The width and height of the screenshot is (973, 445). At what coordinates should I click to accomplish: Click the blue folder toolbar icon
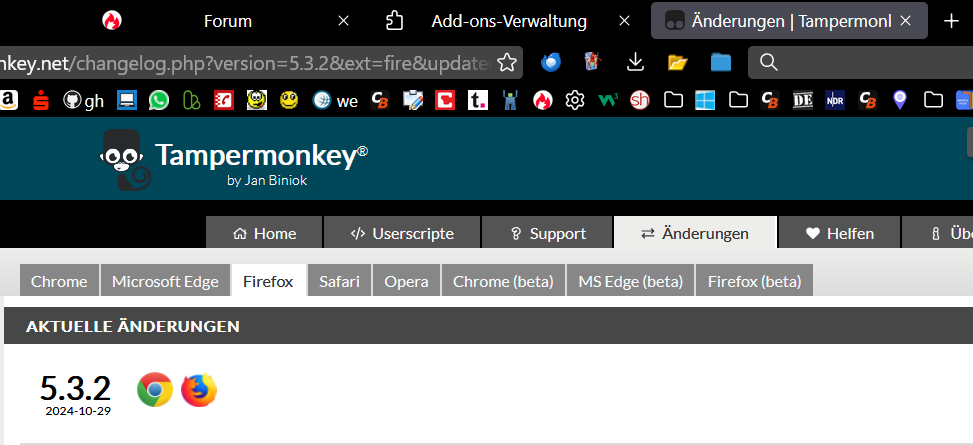[x=720, y=62]
